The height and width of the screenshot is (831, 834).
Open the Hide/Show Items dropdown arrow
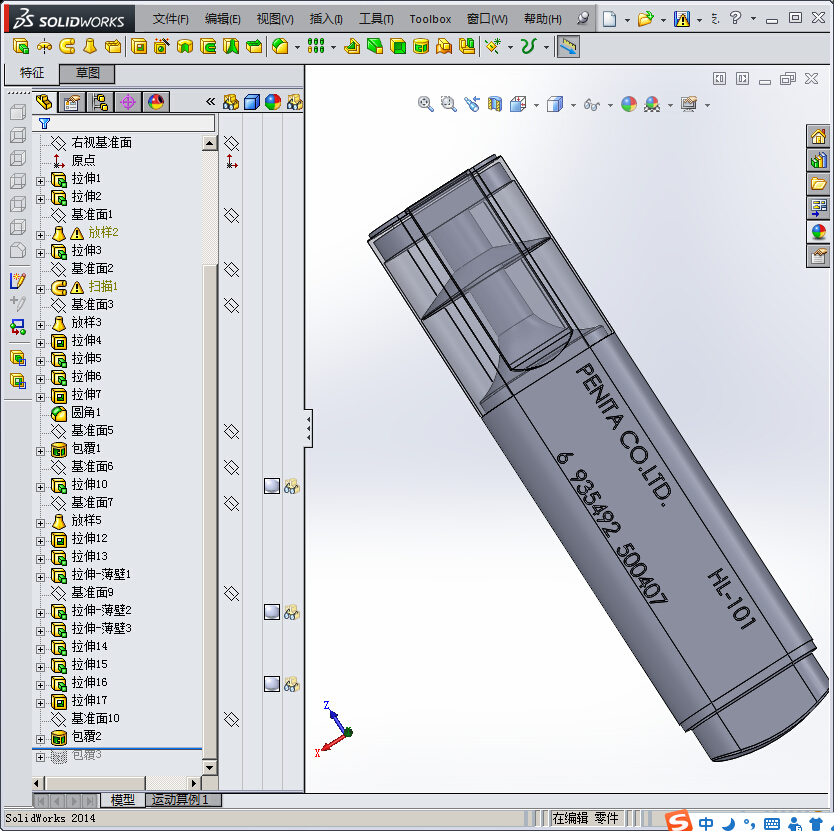(610, 105)
